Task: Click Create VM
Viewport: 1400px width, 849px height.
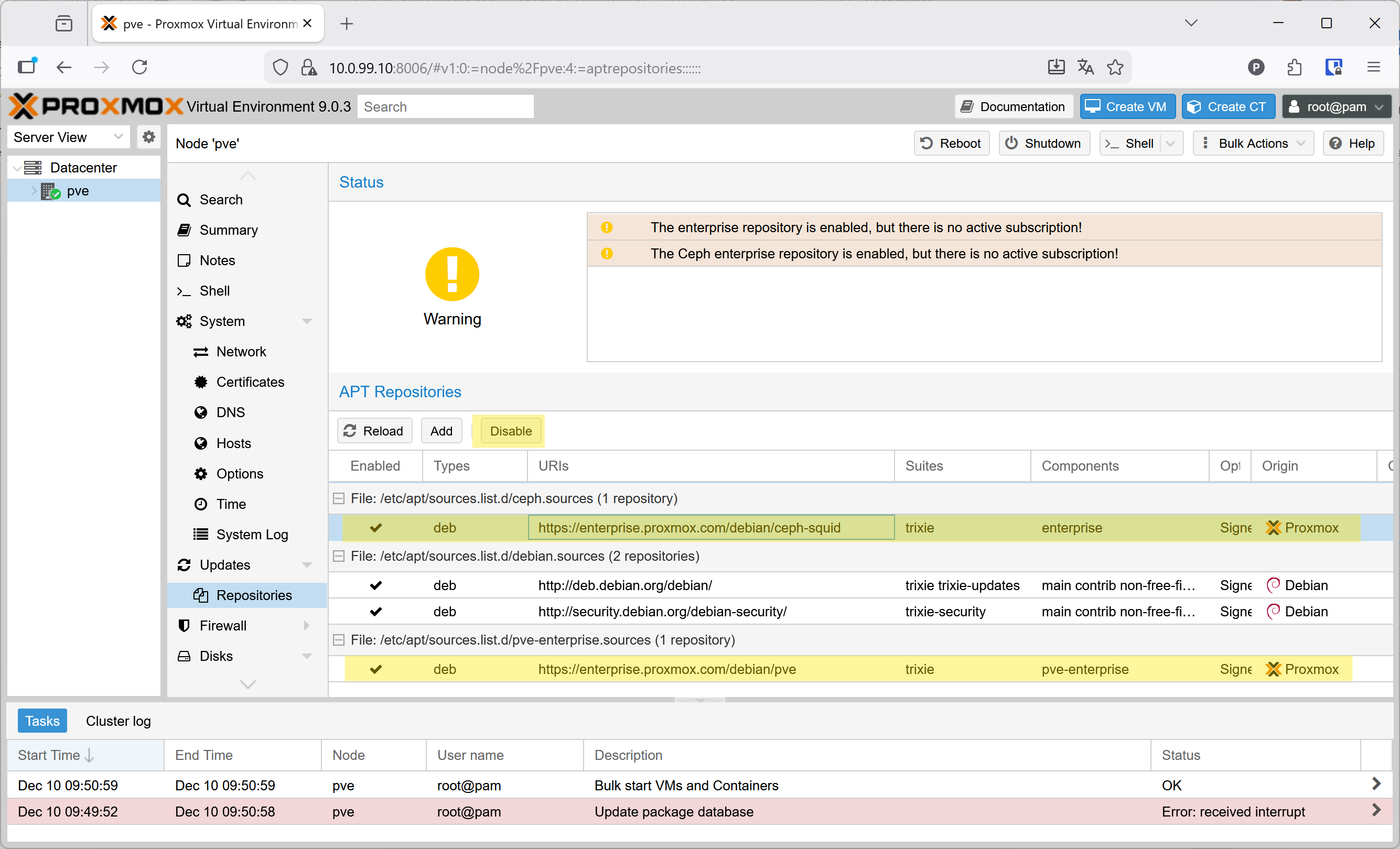Action: (1127, 107)
